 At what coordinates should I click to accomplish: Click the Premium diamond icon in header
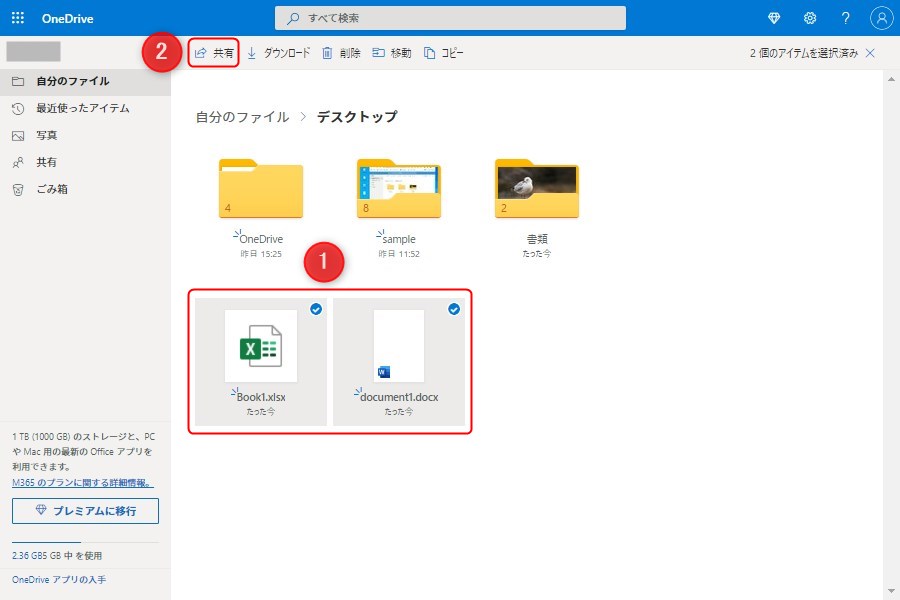click(x=774, y=18)
